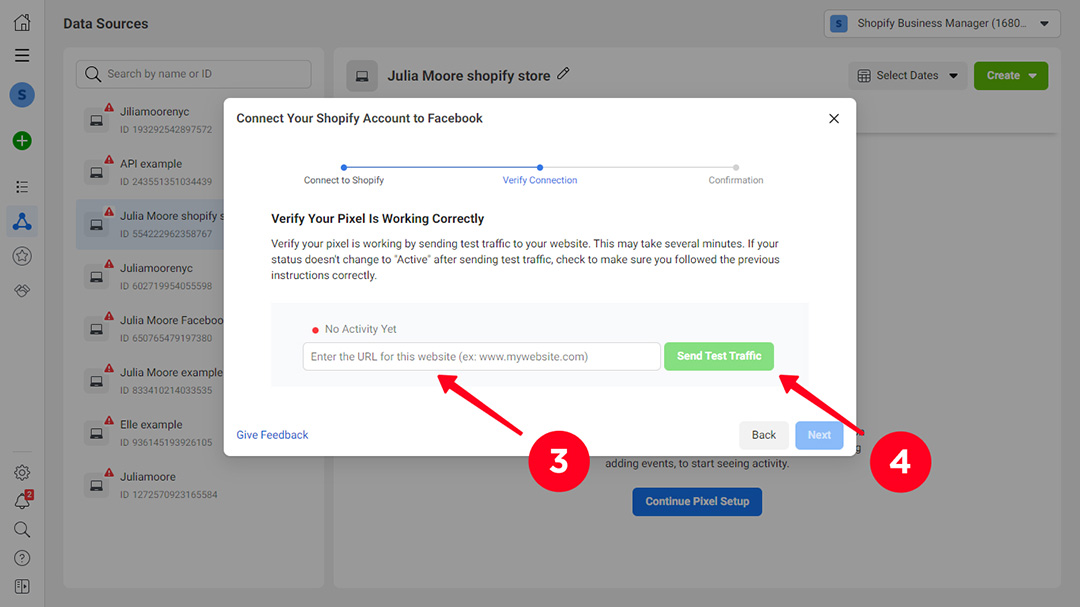Click the bottom sidebar panel icon
This screenshot has width=1080, height=607.
[22, 586]
